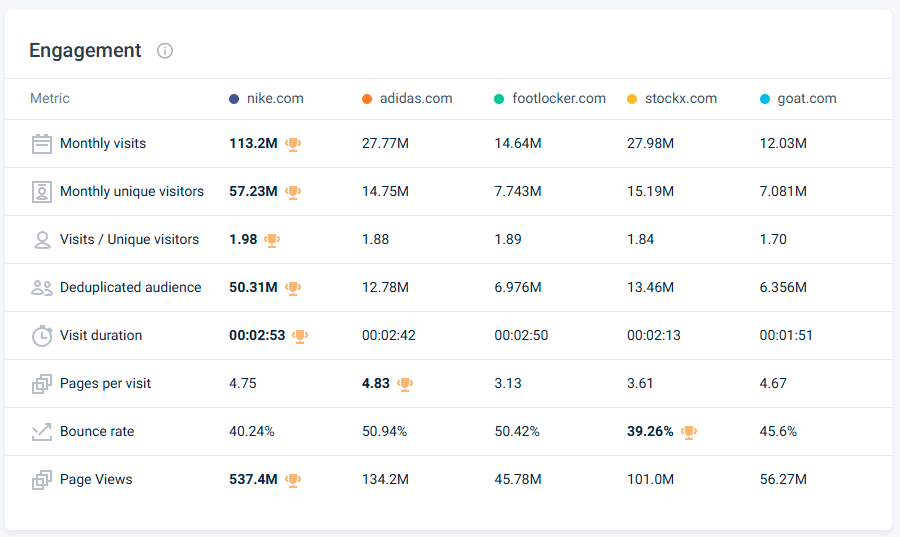The image size is (900, 537).
Task: Click the dark blue nike.com color dot
Action: pos(234,99)
